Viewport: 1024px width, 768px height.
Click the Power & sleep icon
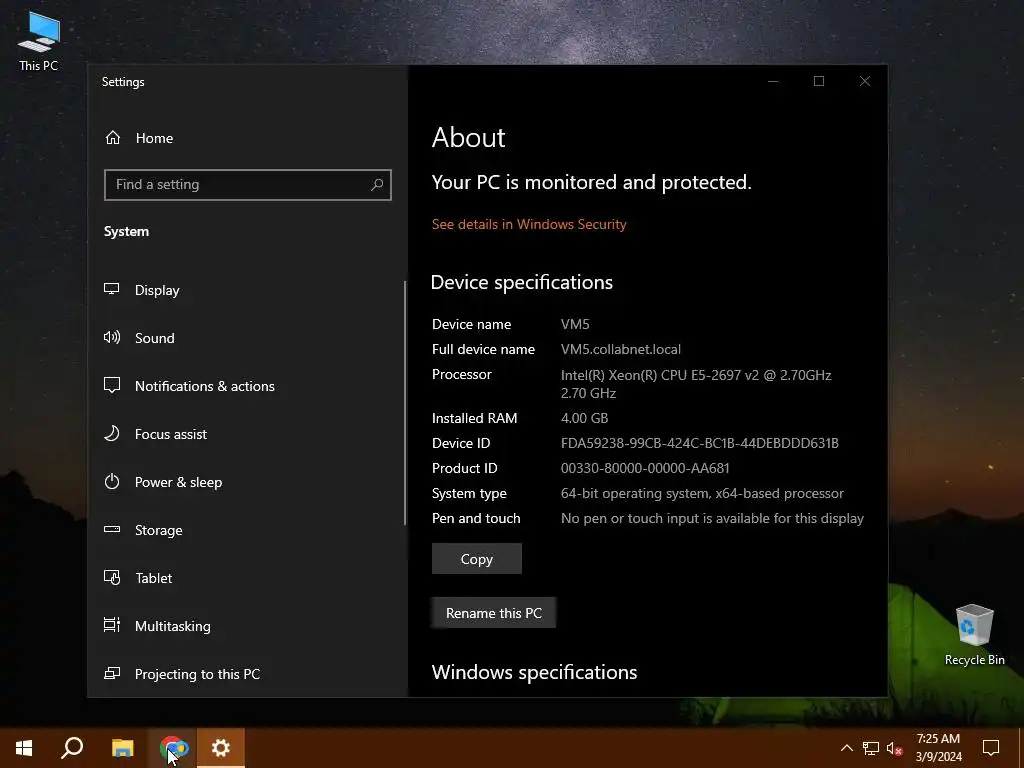coord(112,482)
